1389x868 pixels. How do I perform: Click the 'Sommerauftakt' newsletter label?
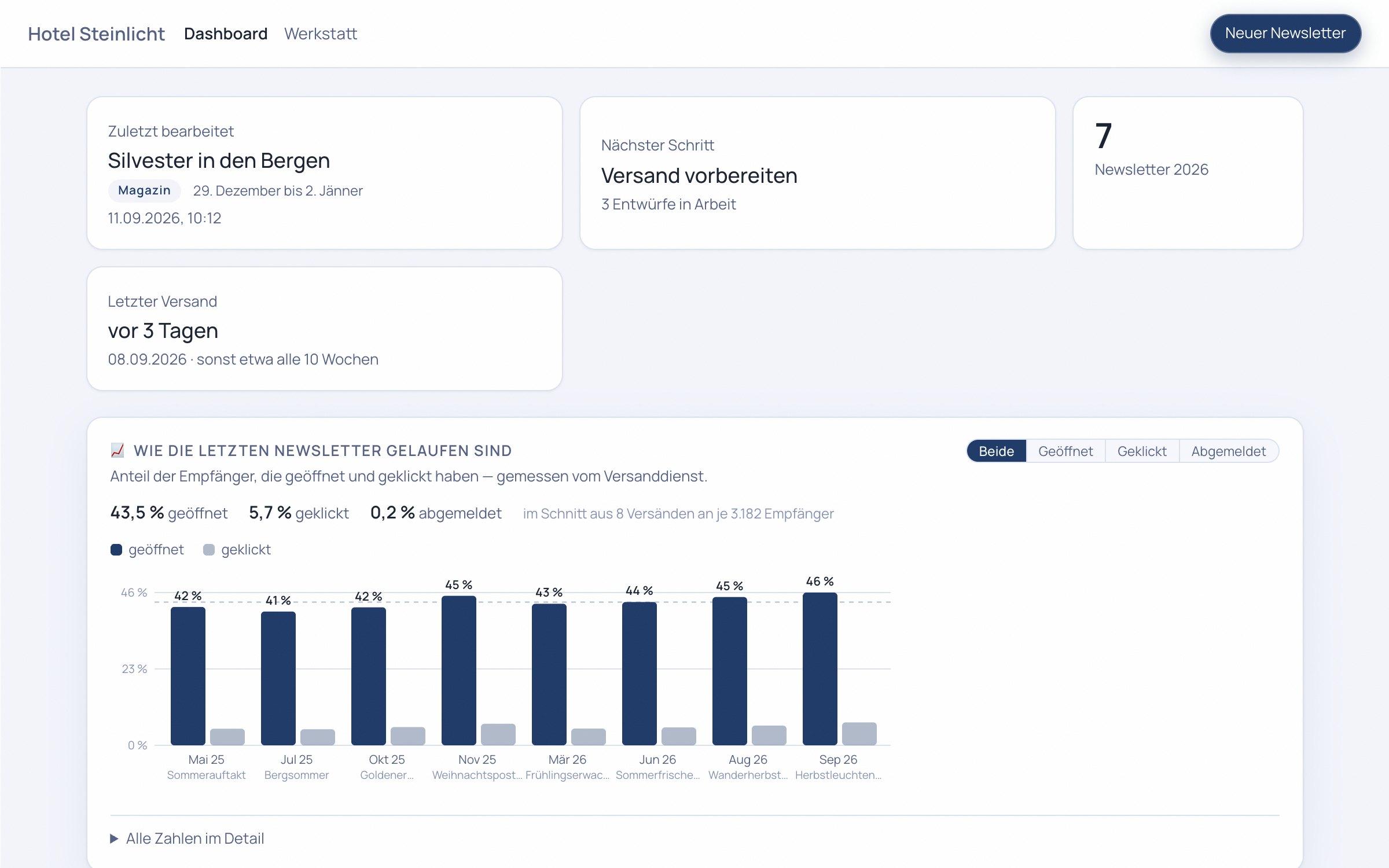(x=206, y=775)
